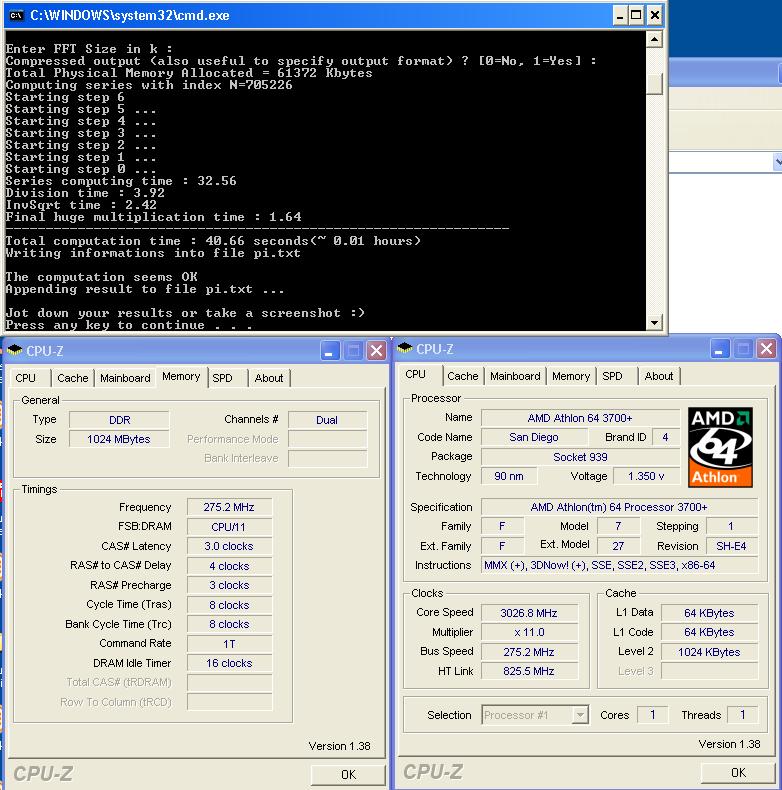Click the cmd.exe title bar icon
Viewport: 782px width, 790px height.
tap(16, 16)
